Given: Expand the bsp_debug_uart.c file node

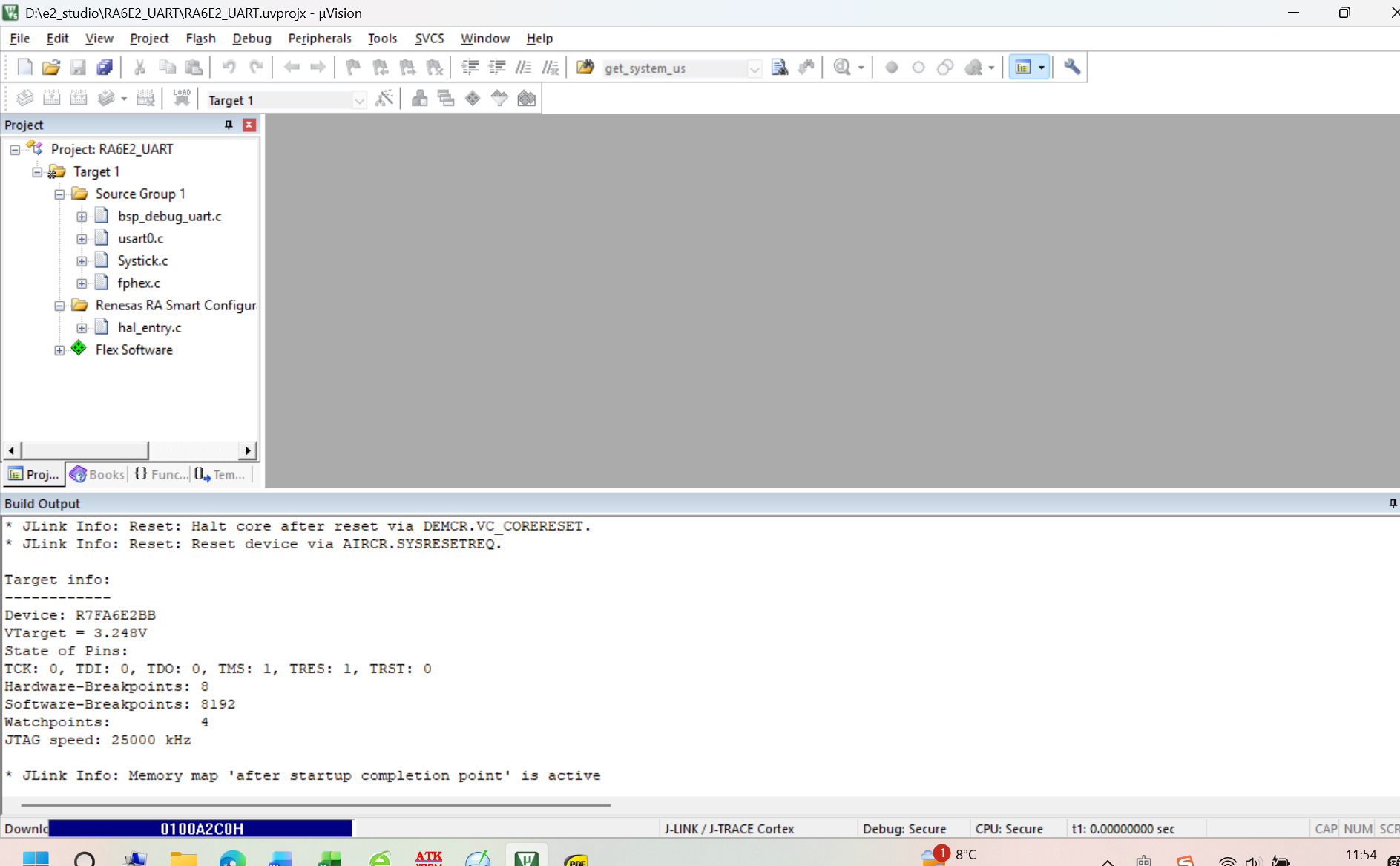Looking at the screenshot, I should click(82, 217).
